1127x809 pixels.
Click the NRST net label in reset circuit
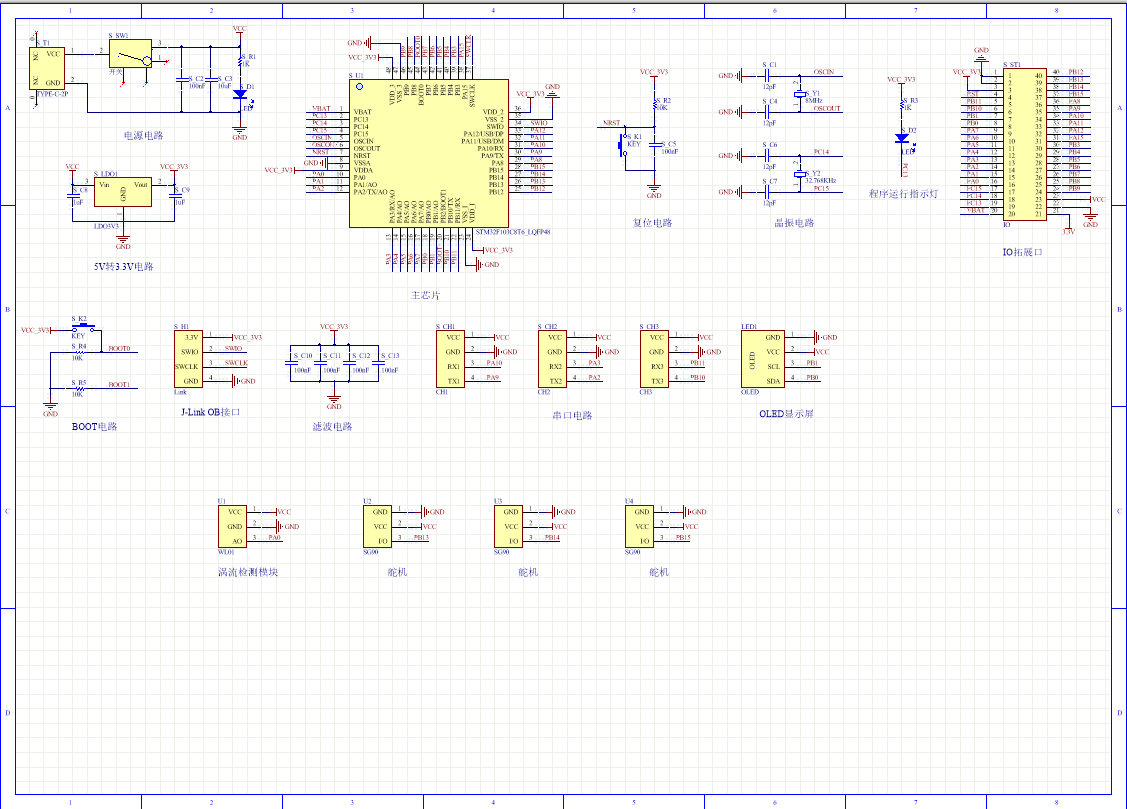[x=612, y=123]
